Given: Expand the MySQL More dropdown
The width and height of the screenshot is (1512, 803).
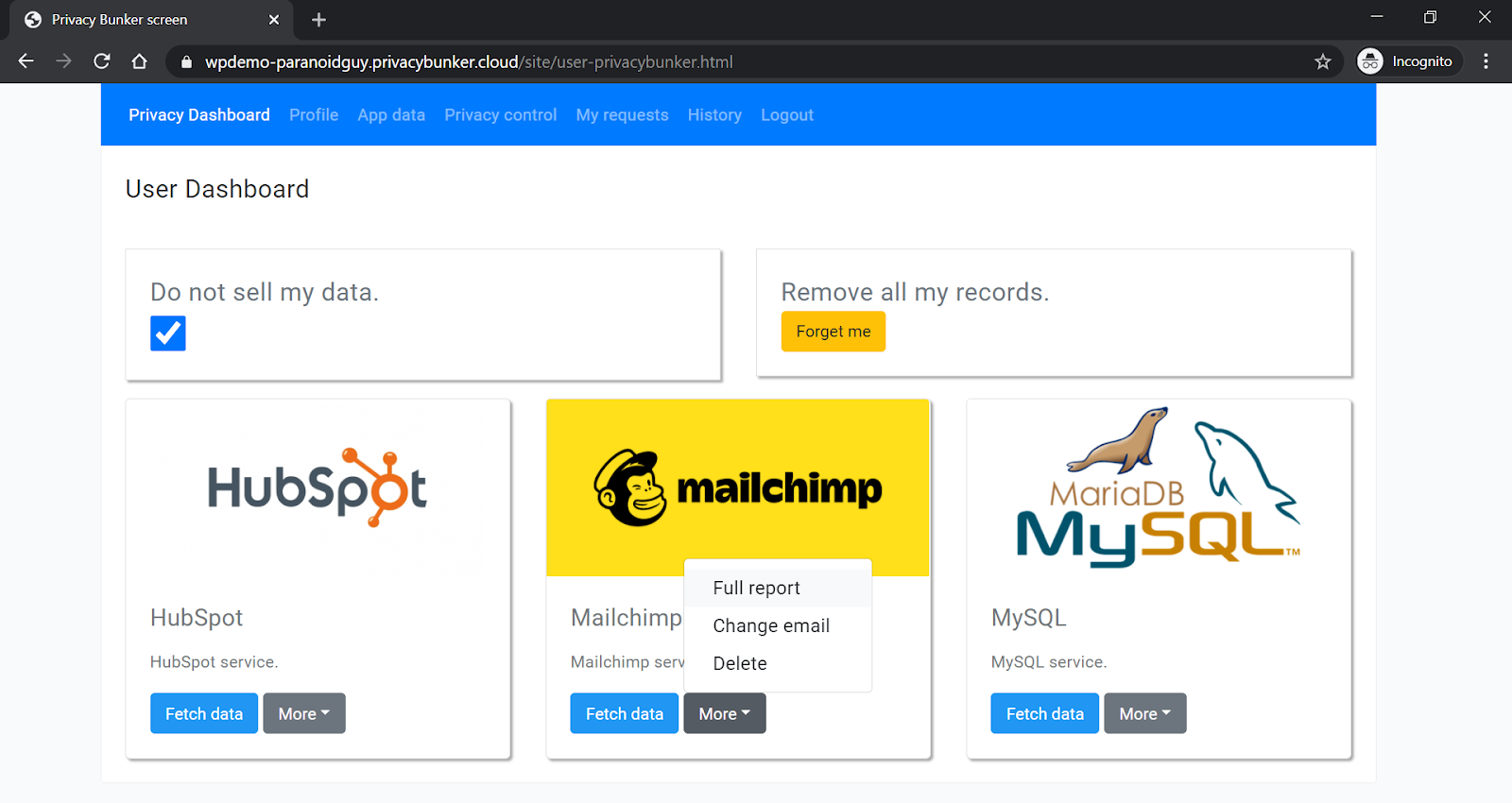Looking at the screenshot, I should 1144,714.
